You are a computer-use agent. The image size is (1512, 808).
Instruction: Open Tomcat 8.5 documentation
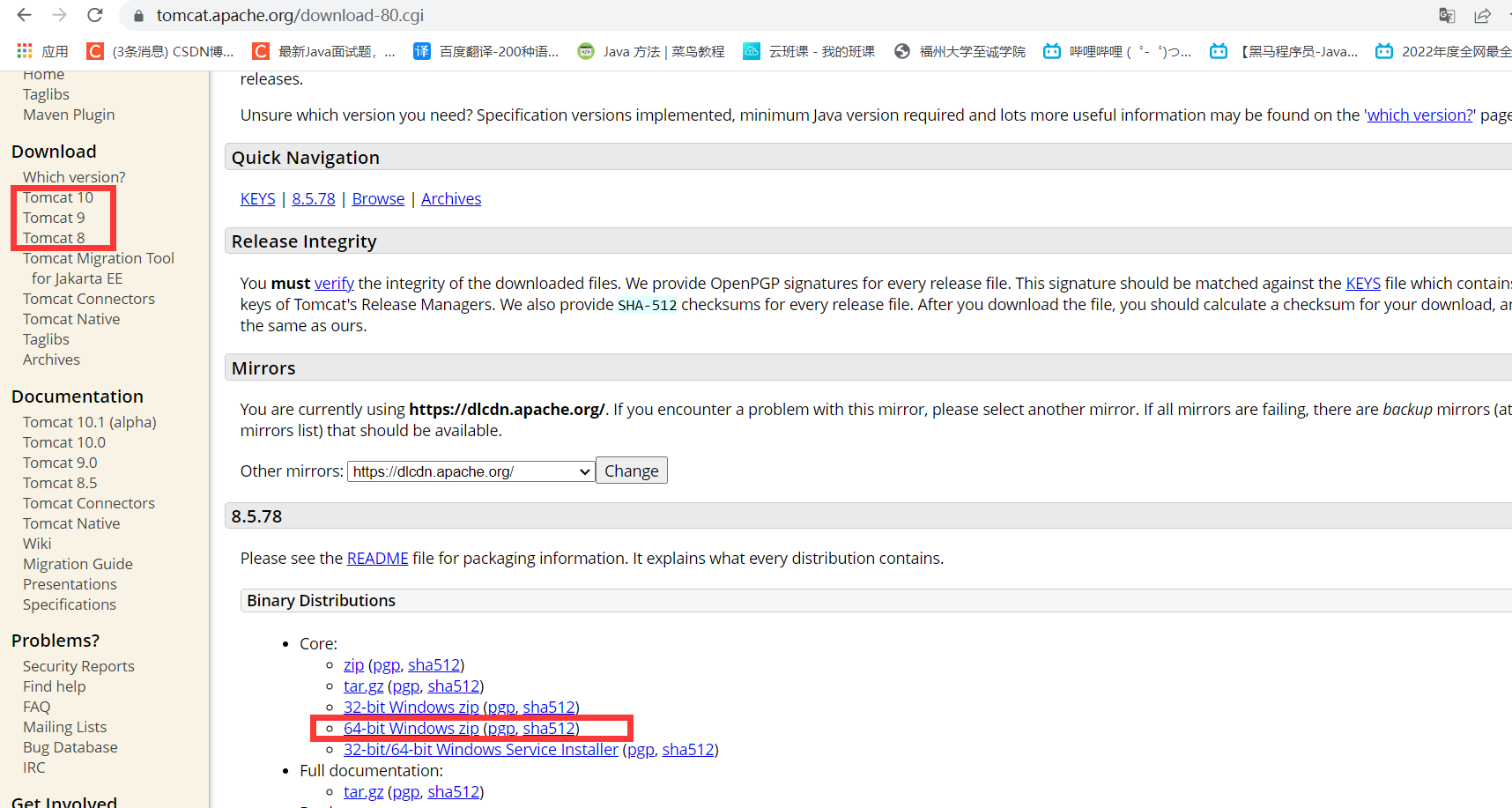pyautogui.click(x=60, y=483)
